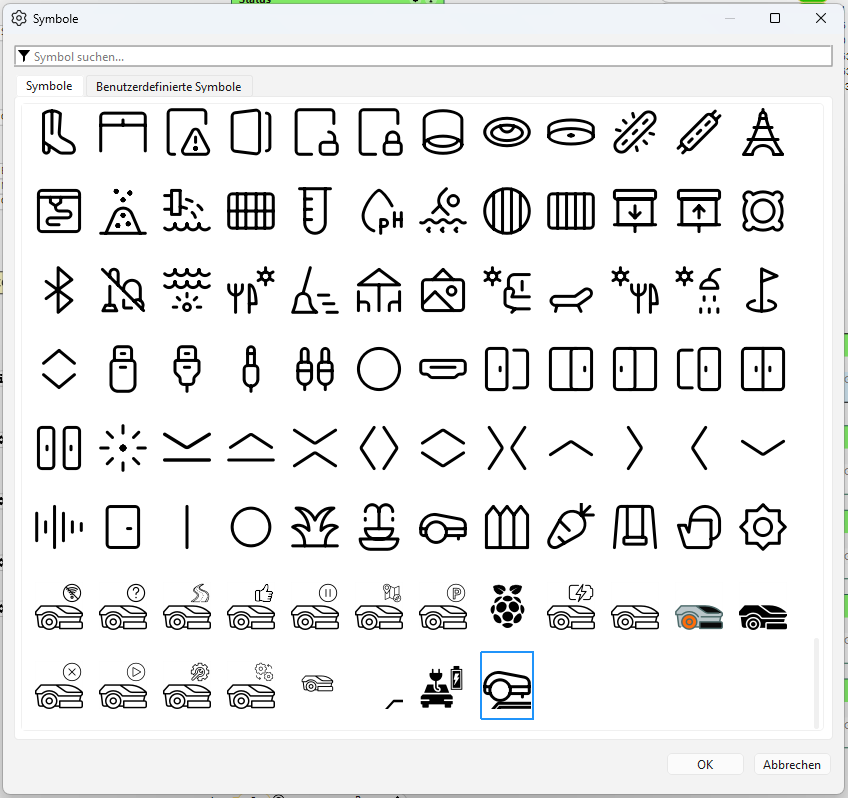Viewport: 848px width, 798px height.
Task: Choose the golf flag symbol
Action: [x=763, y=290]
